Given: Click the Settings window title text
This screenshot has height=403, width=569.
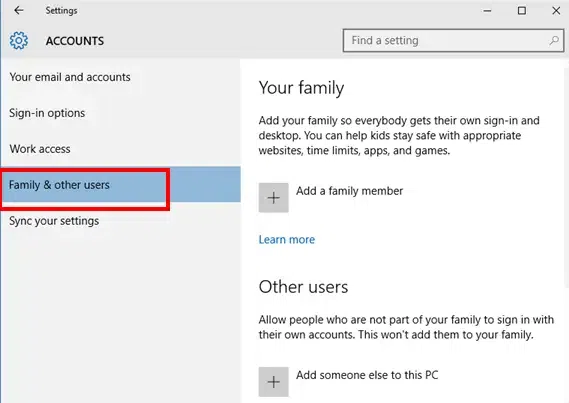Looking at the screenshot, I should click(61, 11).
